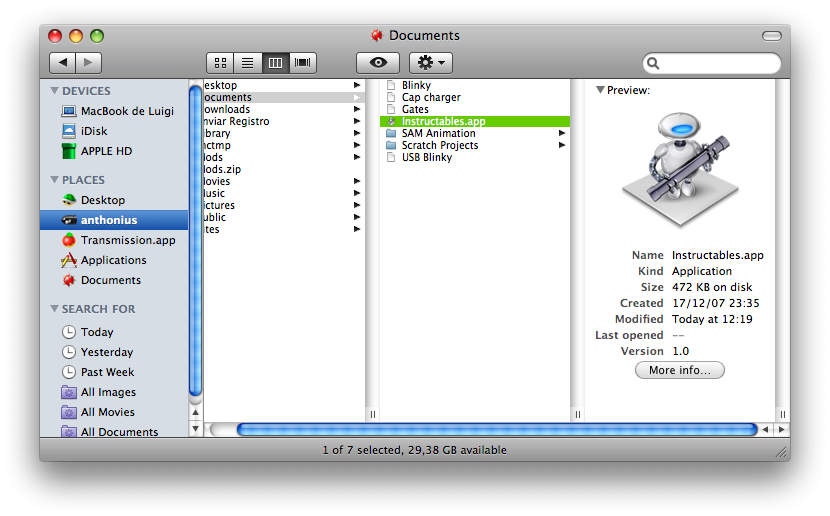Image resolution: width=830 pixels, height=516 pixels.
Task: Select Transmission.app in the sidebar
Action: 114,240
